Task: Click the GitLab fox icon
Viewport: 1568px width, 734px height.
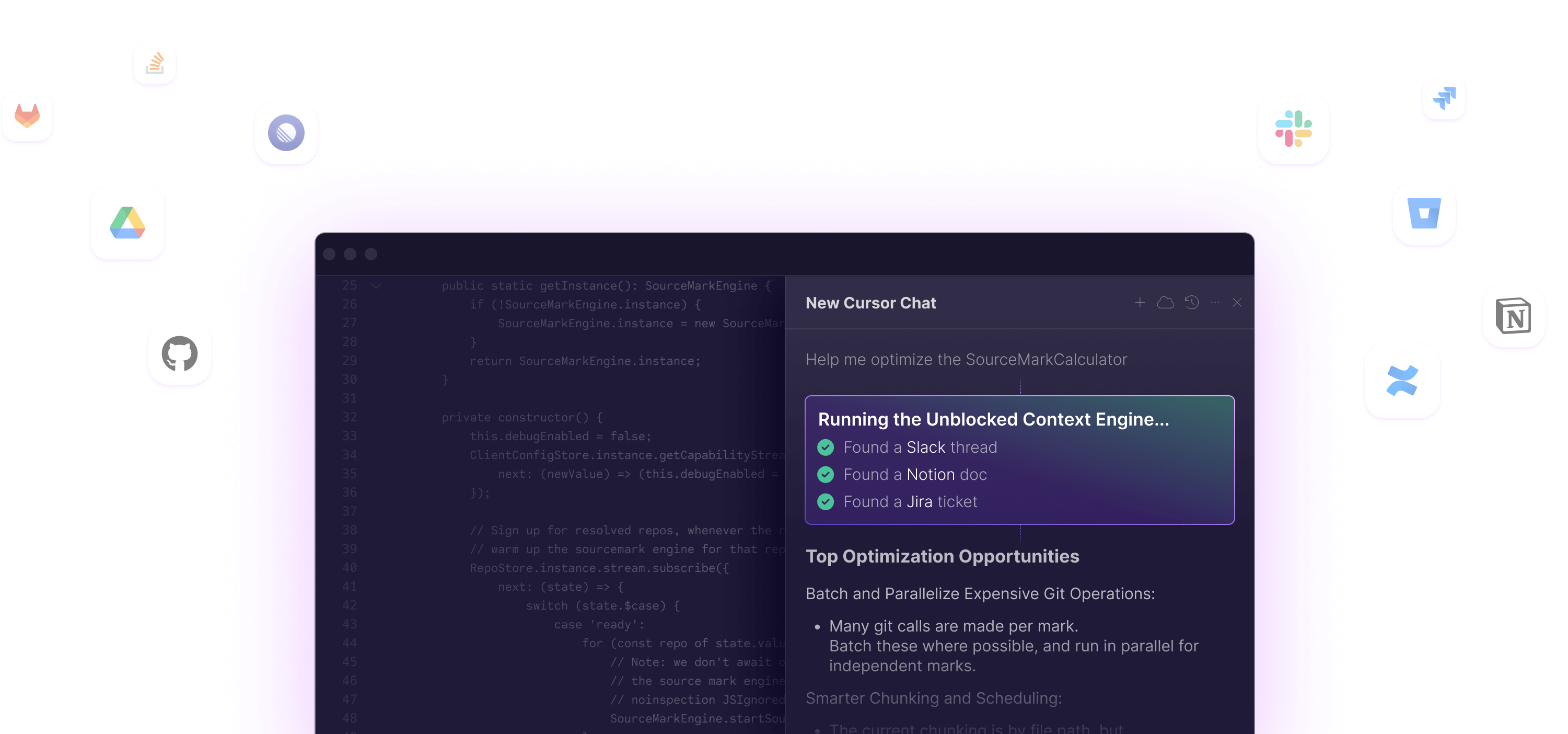Action: point(27,117)
